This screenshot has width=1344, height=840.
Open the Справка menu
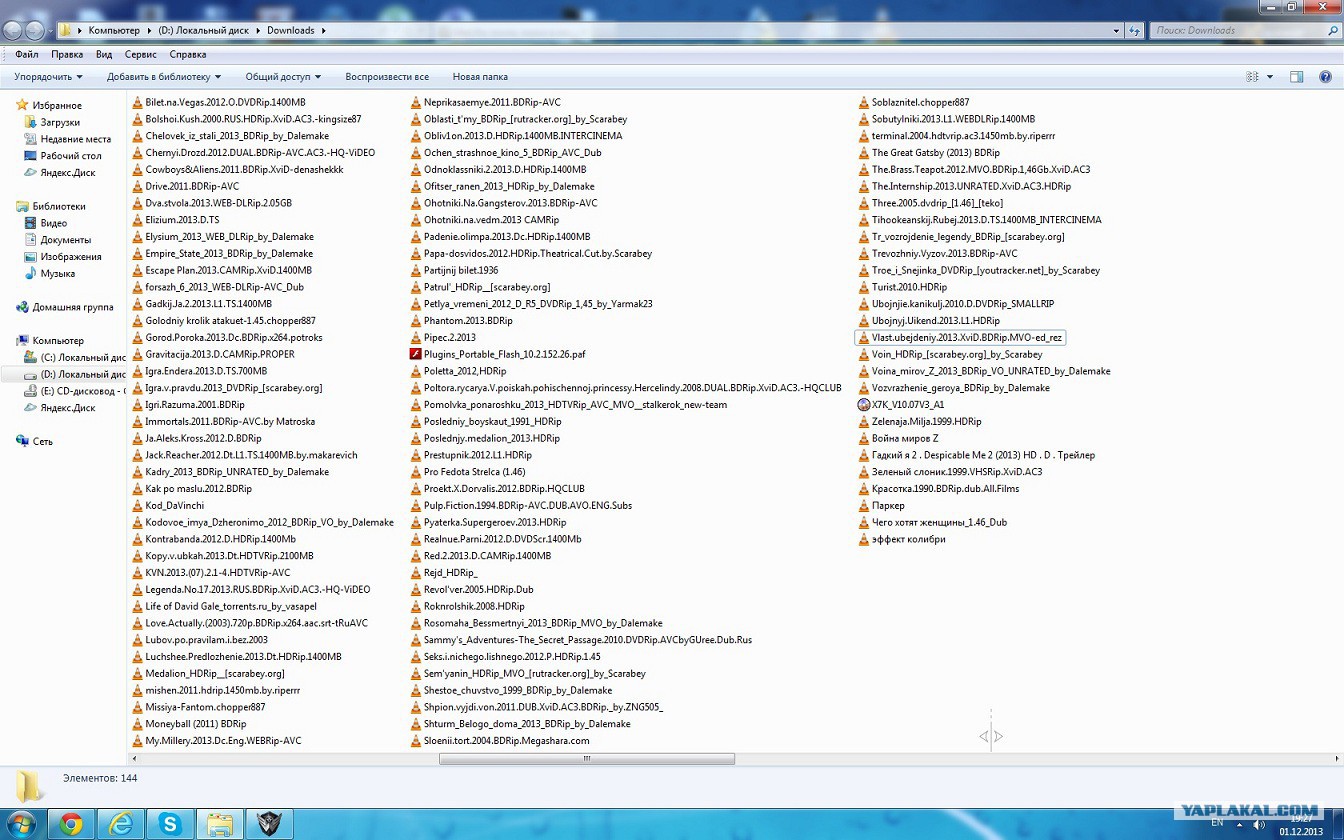point(188,54)
